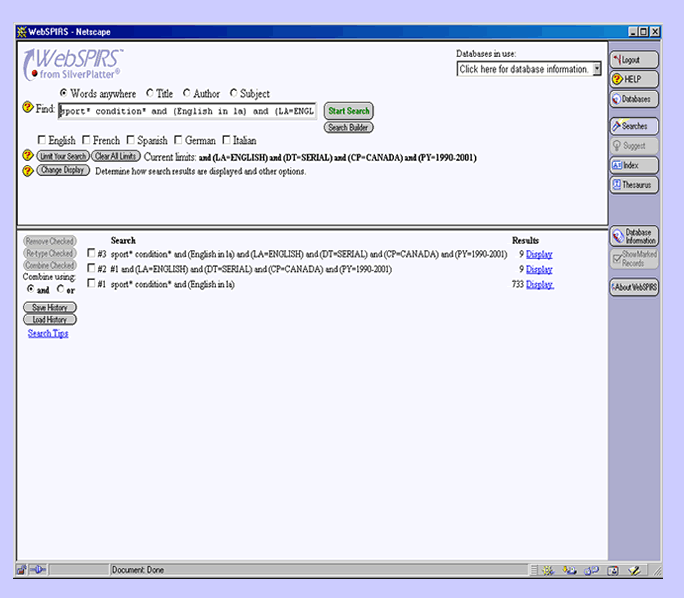Screen dimensions: 684x598
Task: Click Show Marked Records button
Action: point(634,258)
